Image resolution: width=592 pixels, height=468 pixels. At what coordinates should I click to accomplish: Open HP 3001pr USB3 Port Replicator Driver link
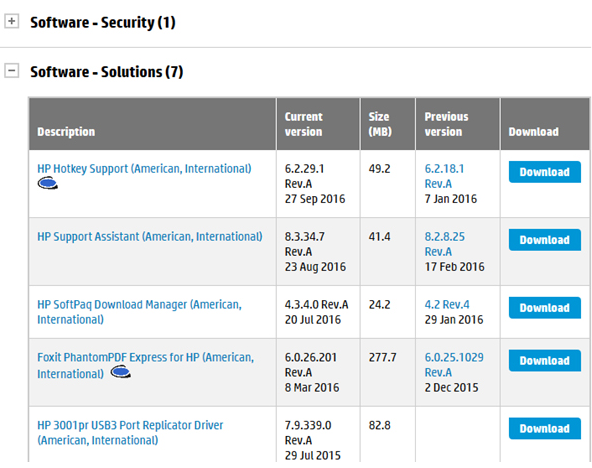coord(130,433)
